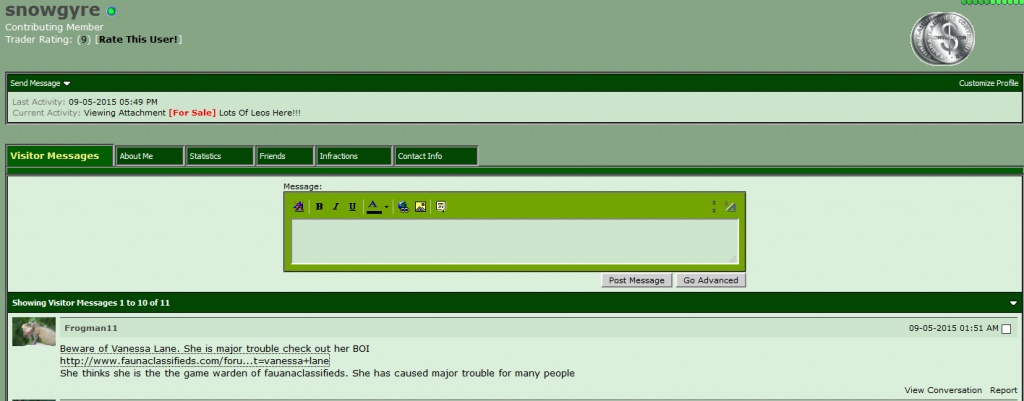Image resolution: width=1024 pixels, height=401 pixels.
Task: Switch to the Contact Info tab
Action: point(436,156)
